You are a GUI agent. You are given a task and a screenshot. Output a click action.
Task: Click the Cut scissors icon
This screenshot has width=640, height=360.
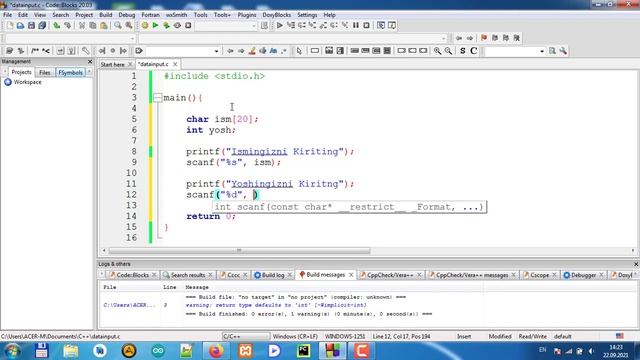82,26
